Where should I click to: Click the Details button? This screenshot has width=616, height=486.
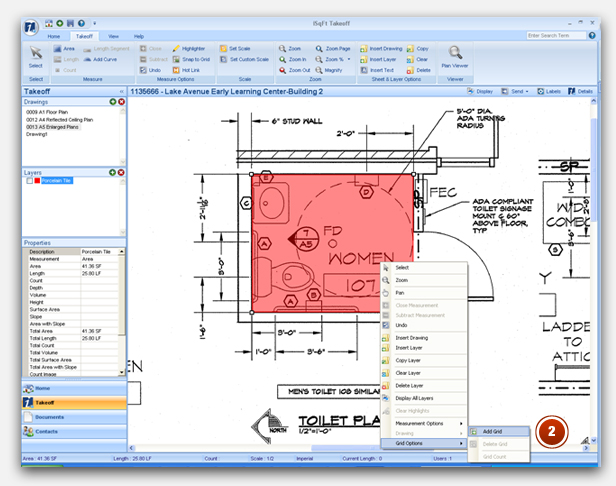click(x=580, y=91)
